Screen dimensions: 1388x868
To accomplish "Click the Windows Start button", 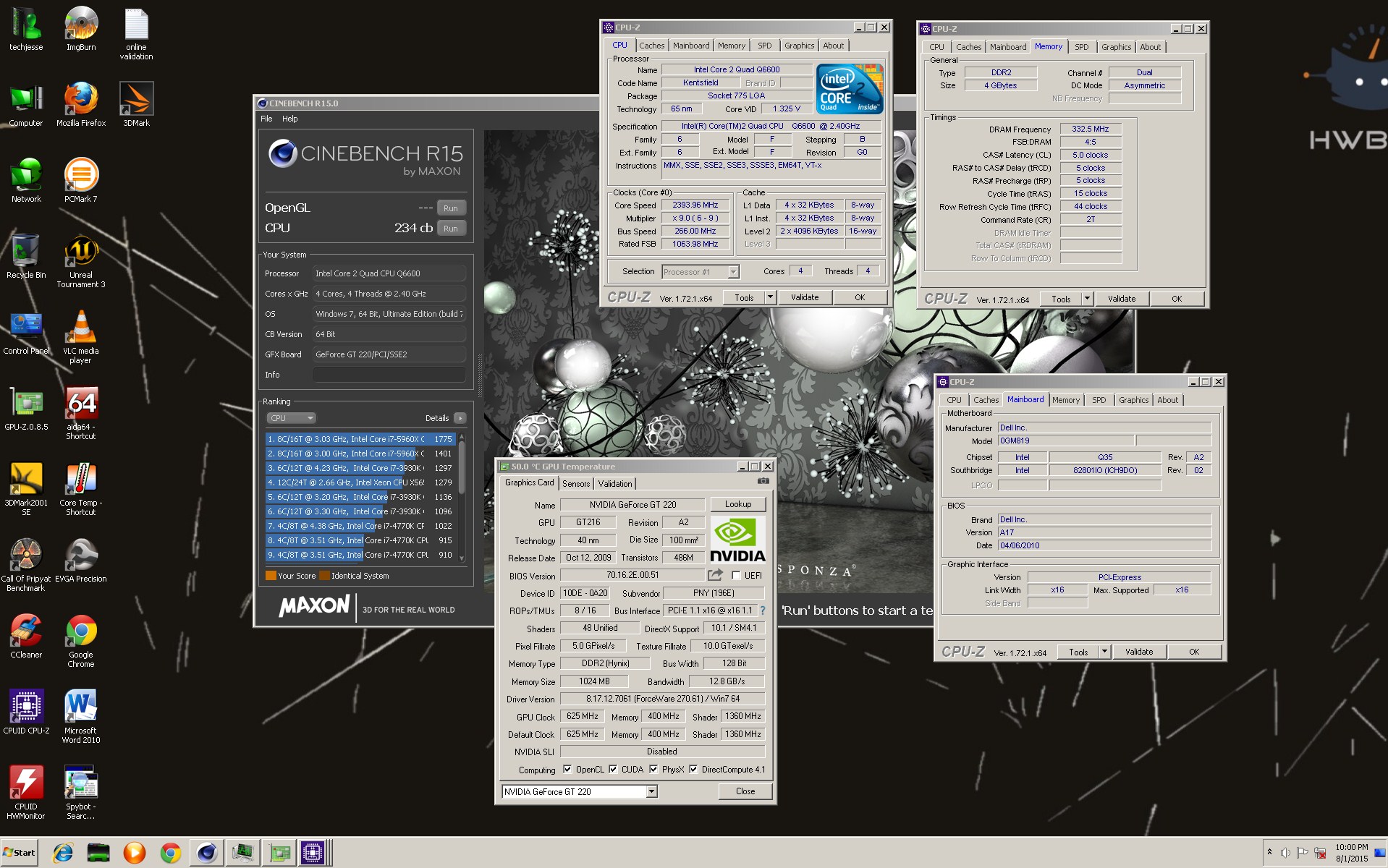I will (19, 853).
